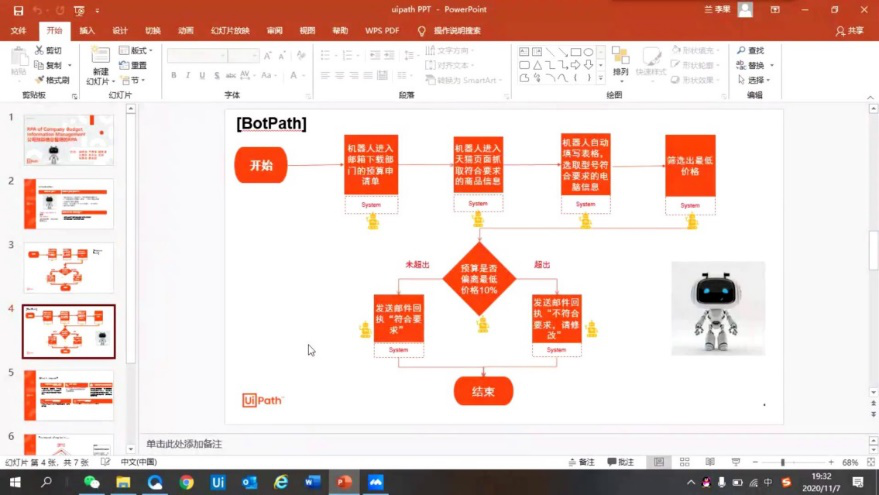Toggle Normal view button in status bar

coord(657,462)
